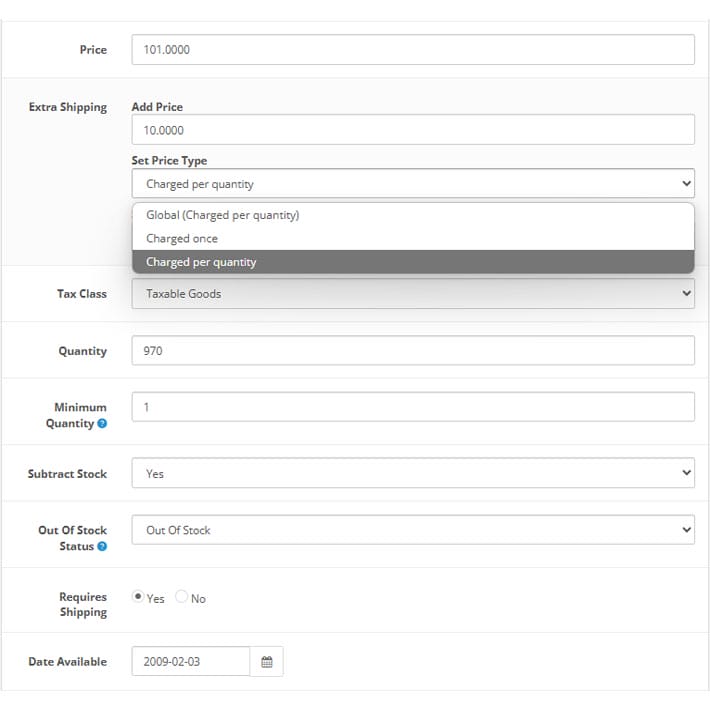Open the Subtract Stock dropdown
This screenshot has width=710, height=710.
(413, 473)
